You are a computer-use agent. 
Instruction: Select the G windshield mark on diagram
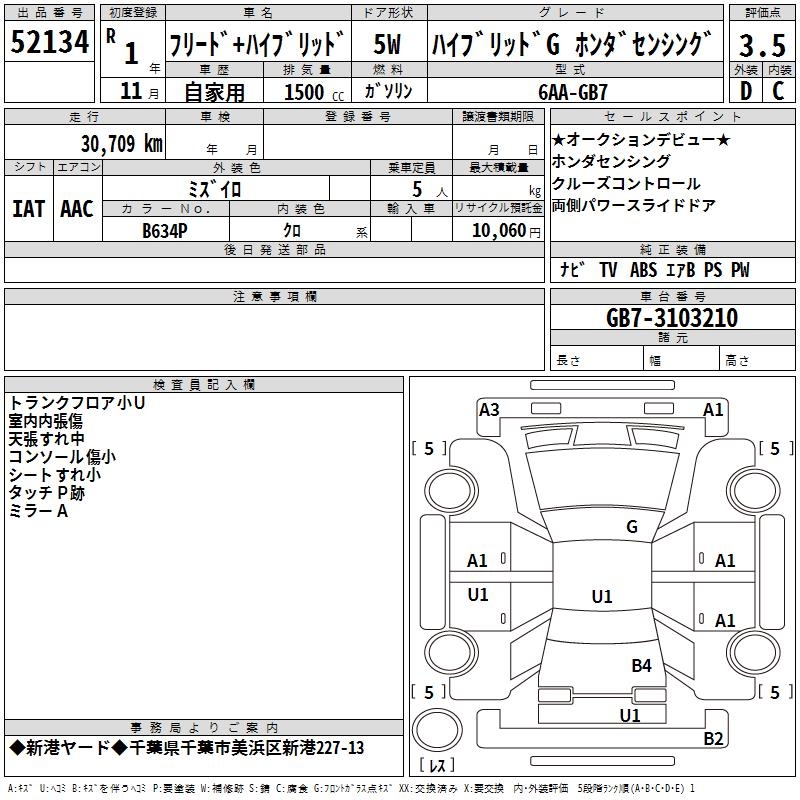point(631,527)
